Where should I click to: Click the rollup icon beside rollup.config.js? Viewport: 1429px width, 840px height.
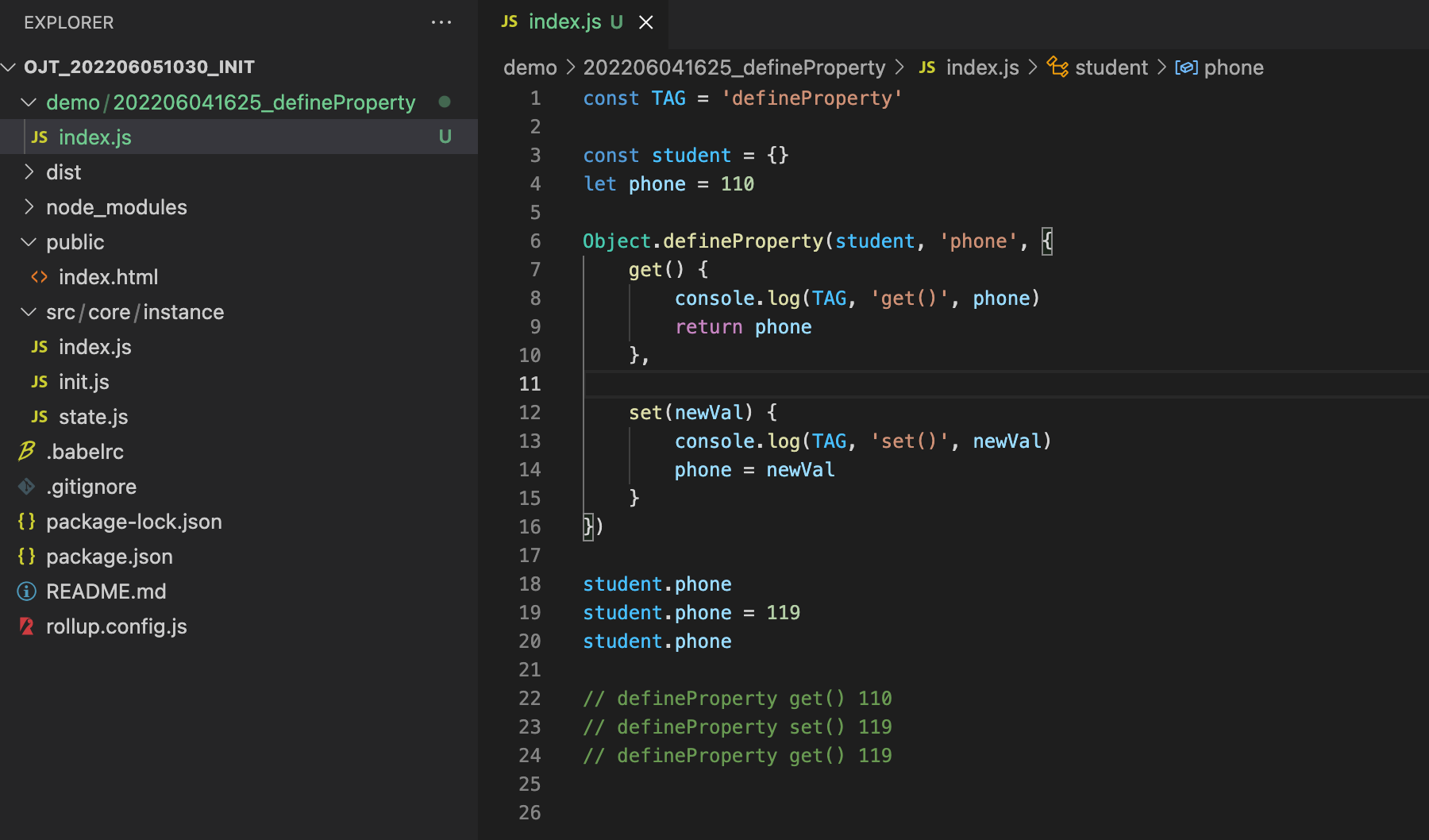(x=26, y=626)
